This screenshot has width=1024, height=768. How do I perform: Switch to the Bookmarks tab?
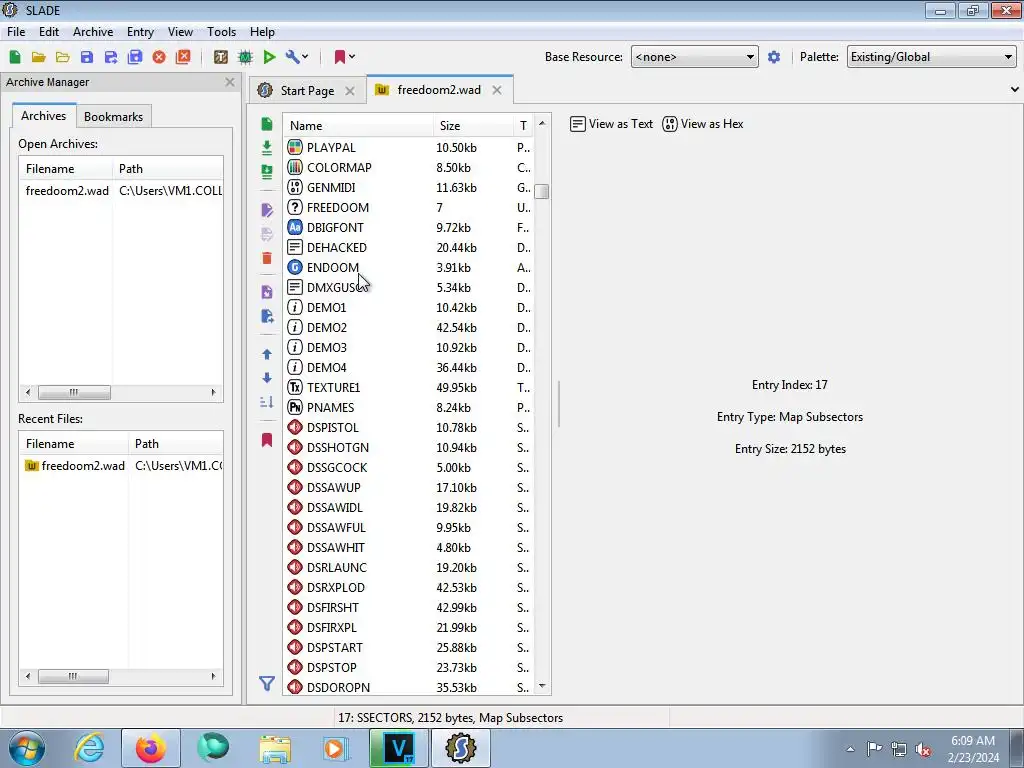113,116
